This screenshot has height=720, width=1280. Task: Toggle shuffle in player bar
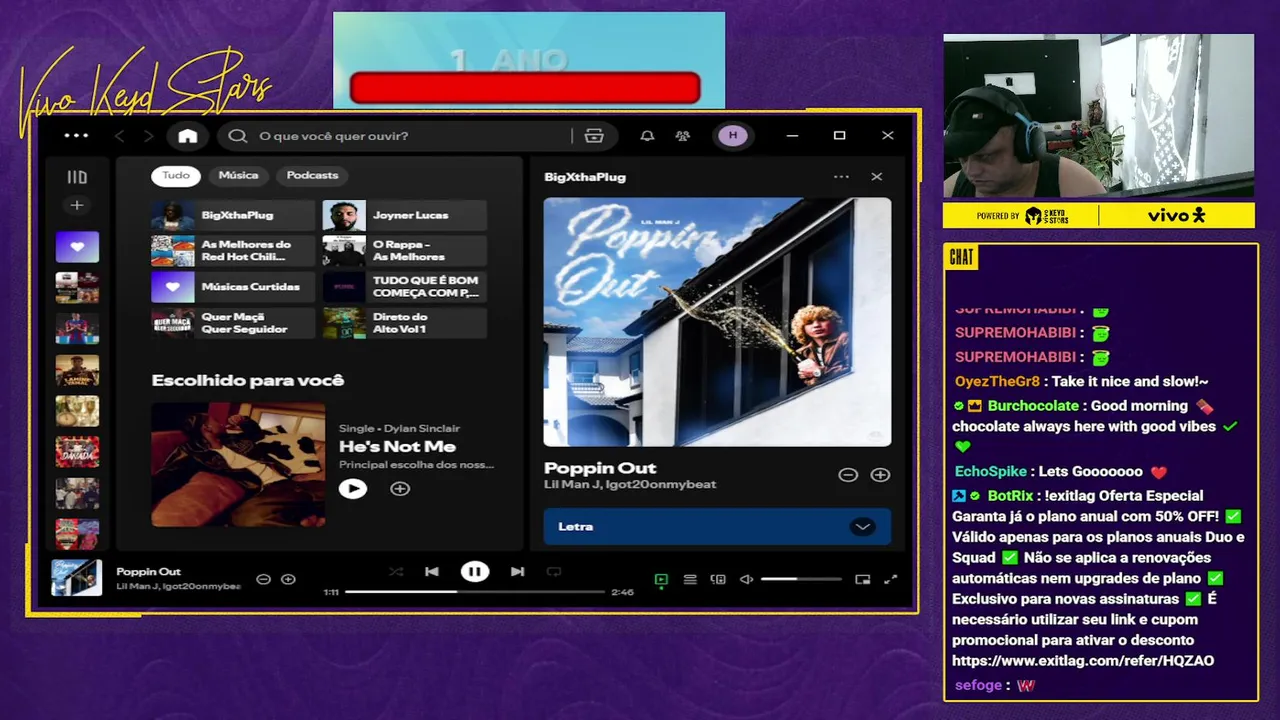tap(396, 572)
